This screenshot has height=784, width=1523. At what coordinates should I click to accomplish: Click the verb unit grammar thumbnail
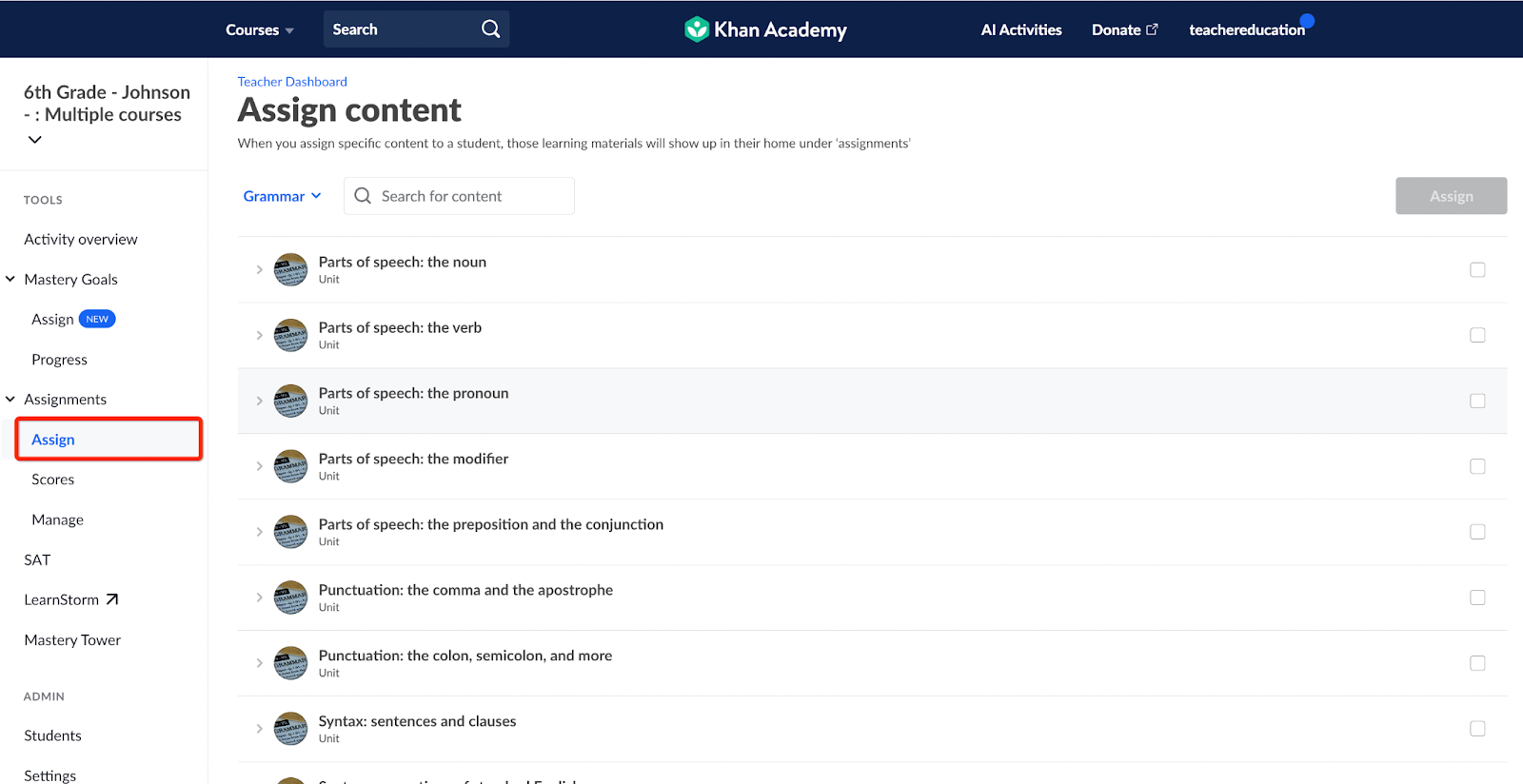click(x=290, y=335)
